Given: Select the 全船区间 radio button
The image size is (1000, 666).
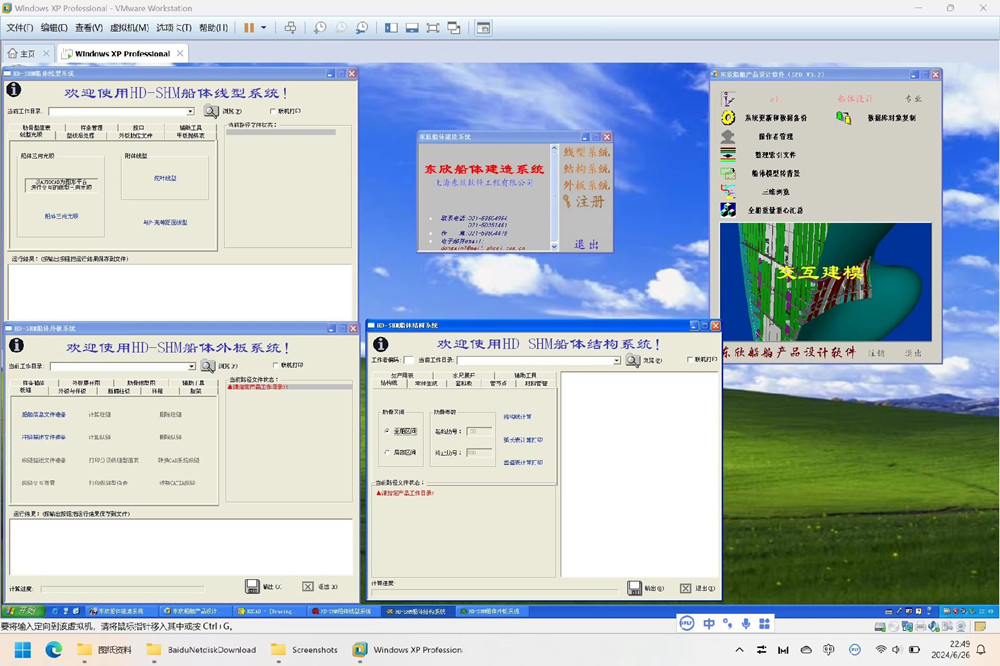Looking at the screenshot, I should (x=386, y=431).
